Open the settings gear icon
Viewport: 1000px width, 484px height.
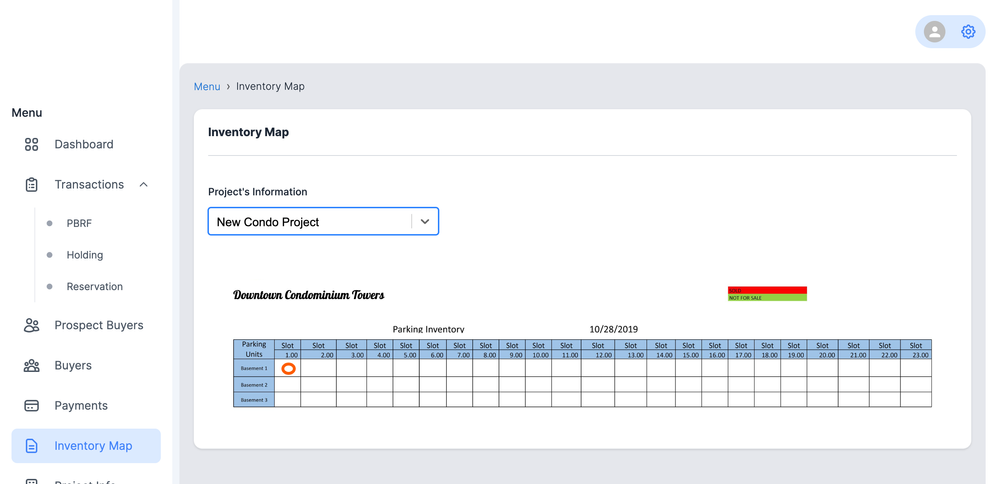968,32
